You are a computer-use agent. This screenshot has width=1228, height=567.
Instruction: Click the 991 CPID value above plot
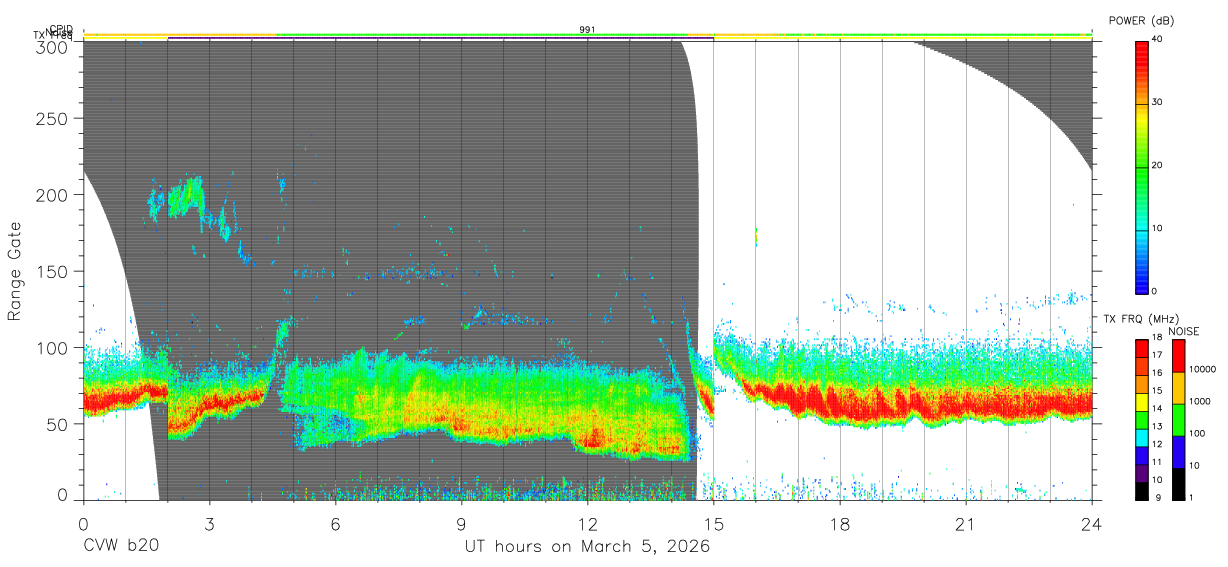[587, 29]
